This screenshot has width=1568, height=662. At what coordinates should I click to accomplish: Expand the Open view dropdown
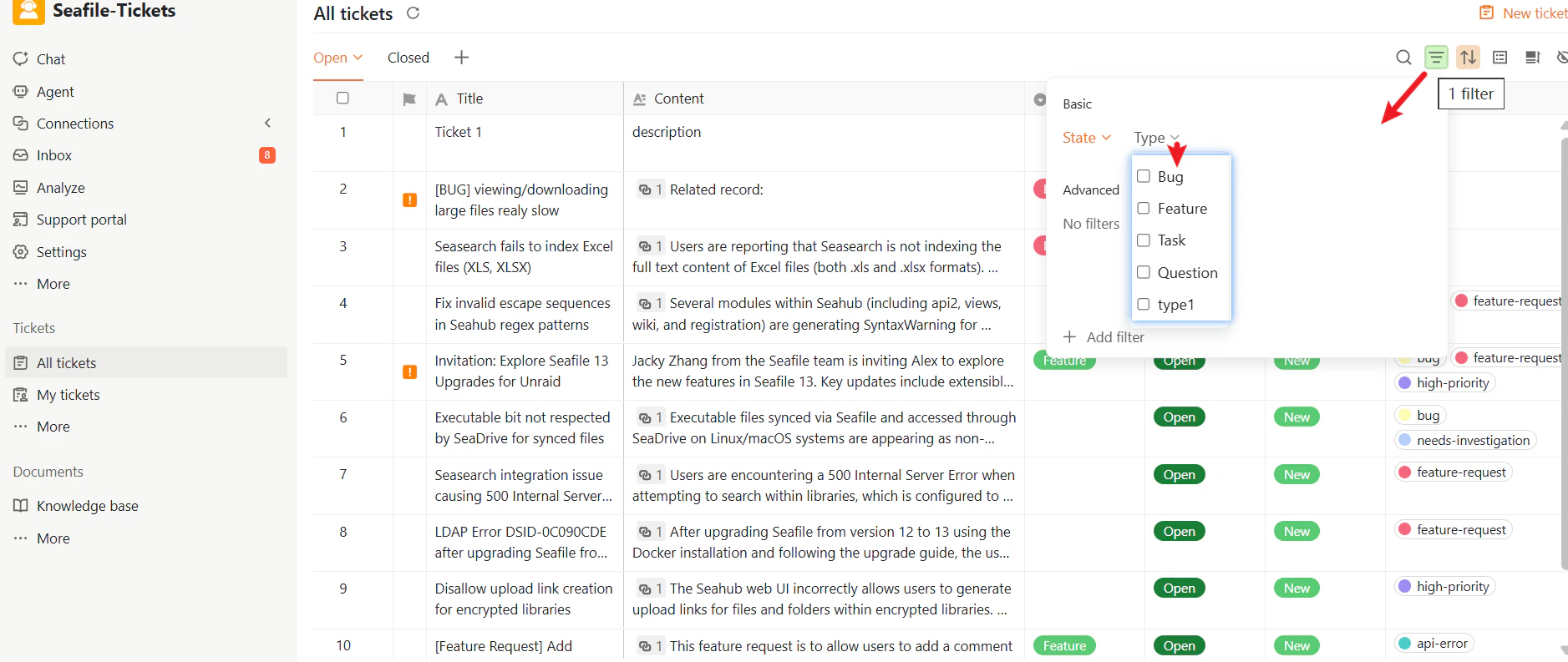pyautogui.click(x=338, y=58)
